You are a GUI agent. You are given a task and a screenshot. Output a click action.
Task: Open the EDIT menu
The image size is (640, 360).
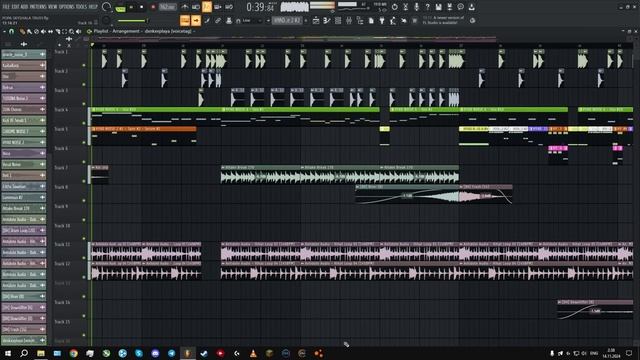[x=15, y=7]
